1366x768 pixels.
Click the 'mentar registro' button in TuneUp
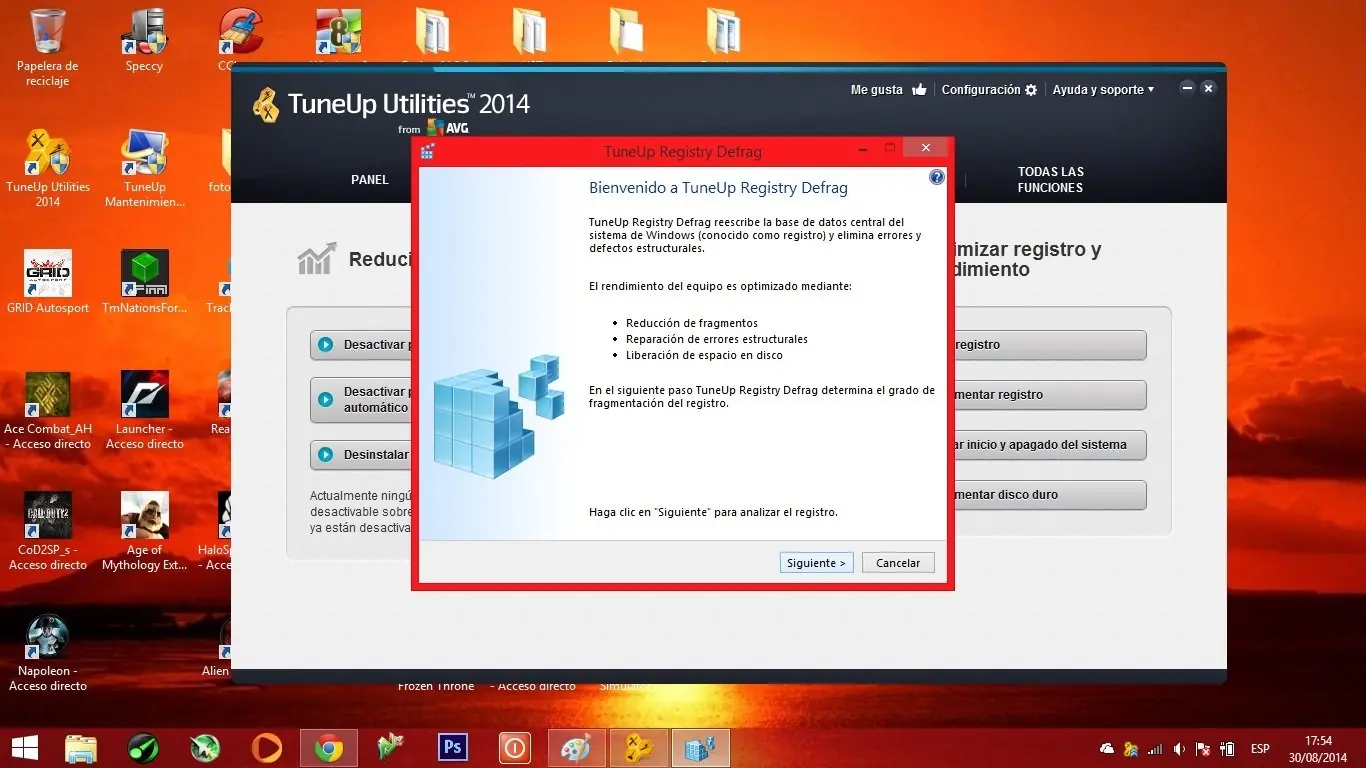1049,395
